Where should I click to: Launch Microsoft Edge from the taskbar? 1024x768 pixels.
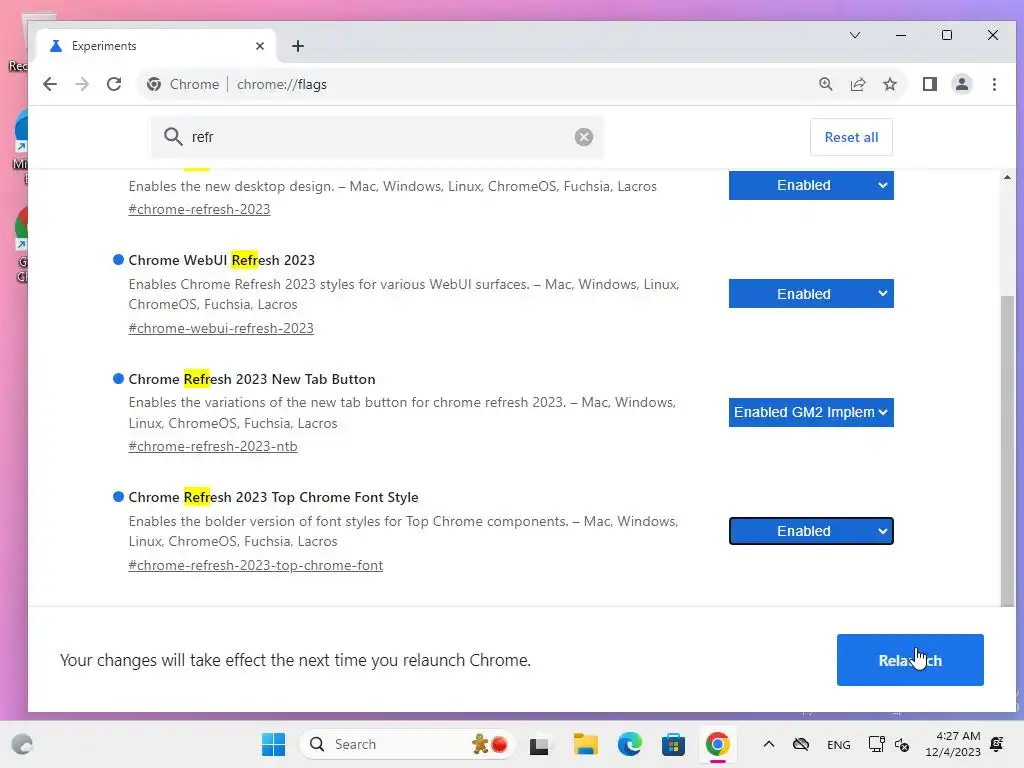coord(630,744)
